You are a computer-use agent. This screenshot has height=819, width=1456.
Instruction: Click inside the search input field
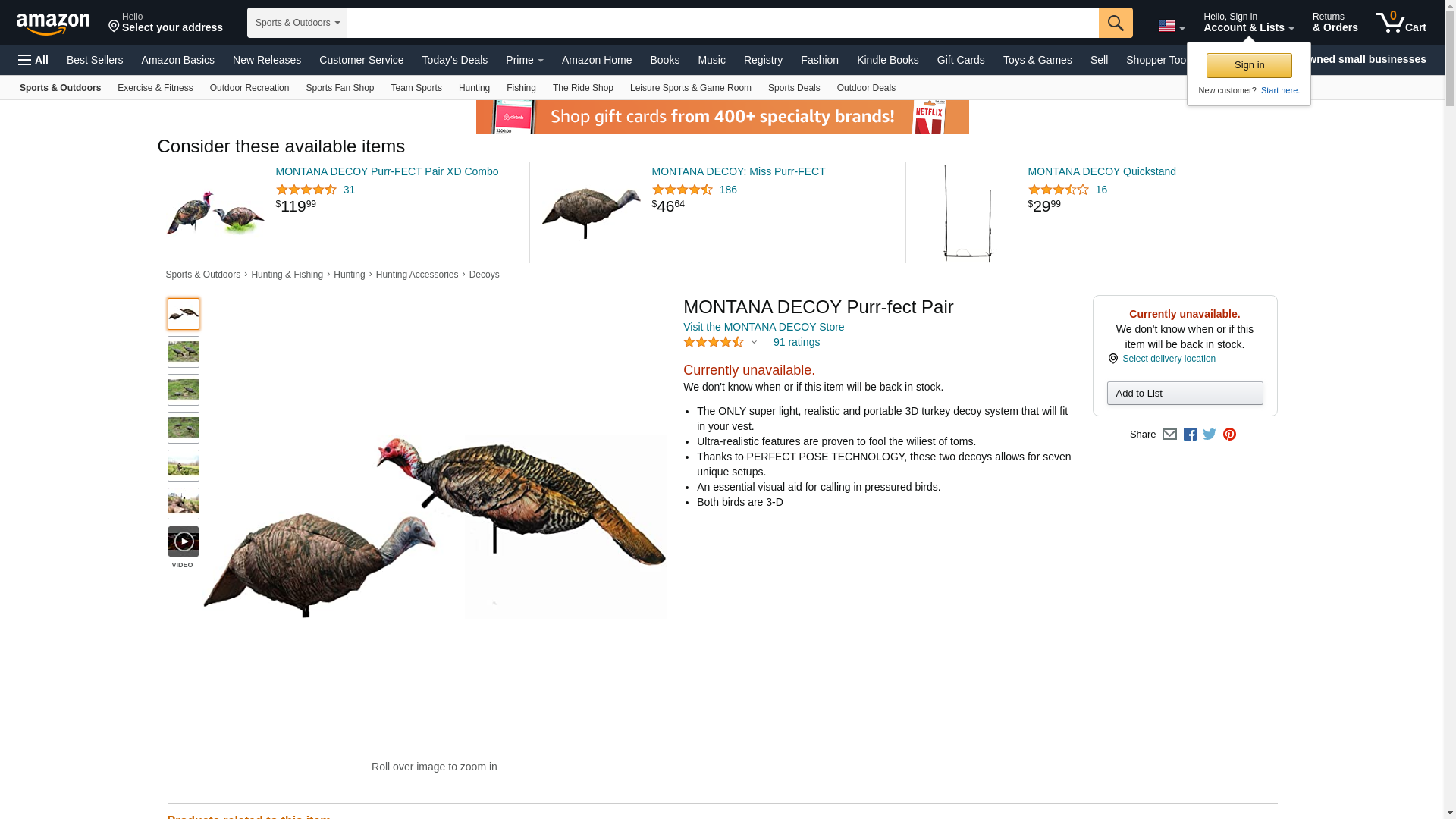pos(723,23)
